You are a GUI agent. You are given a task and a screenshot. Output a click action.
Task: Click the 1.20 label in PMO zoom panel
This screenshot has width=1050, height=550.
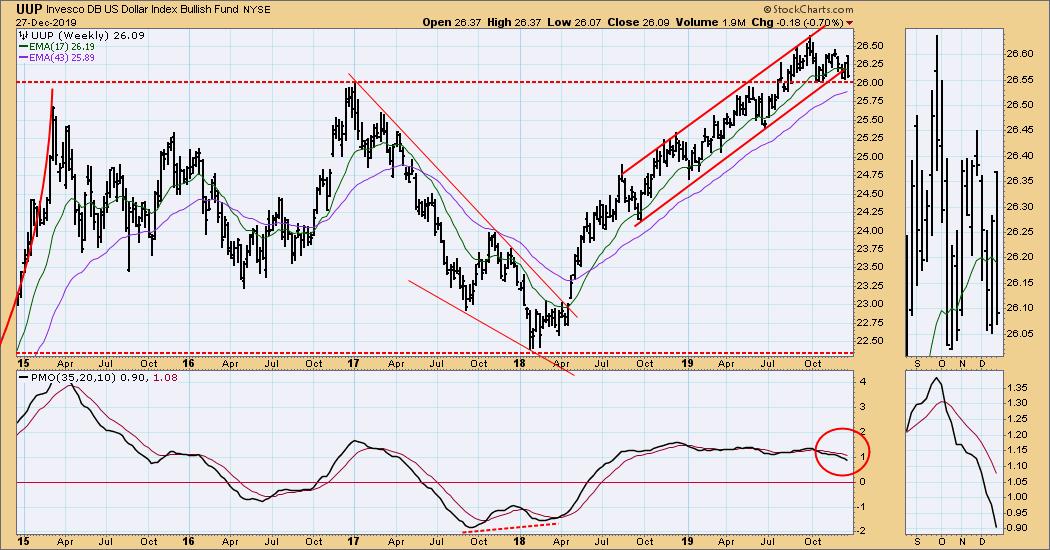[1019, 435]
